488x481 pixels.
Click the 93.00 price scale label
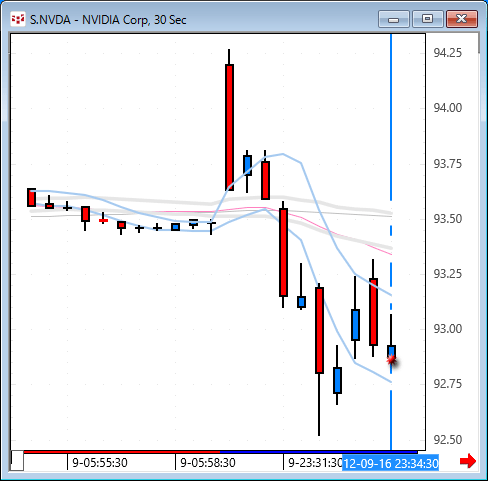448,329
